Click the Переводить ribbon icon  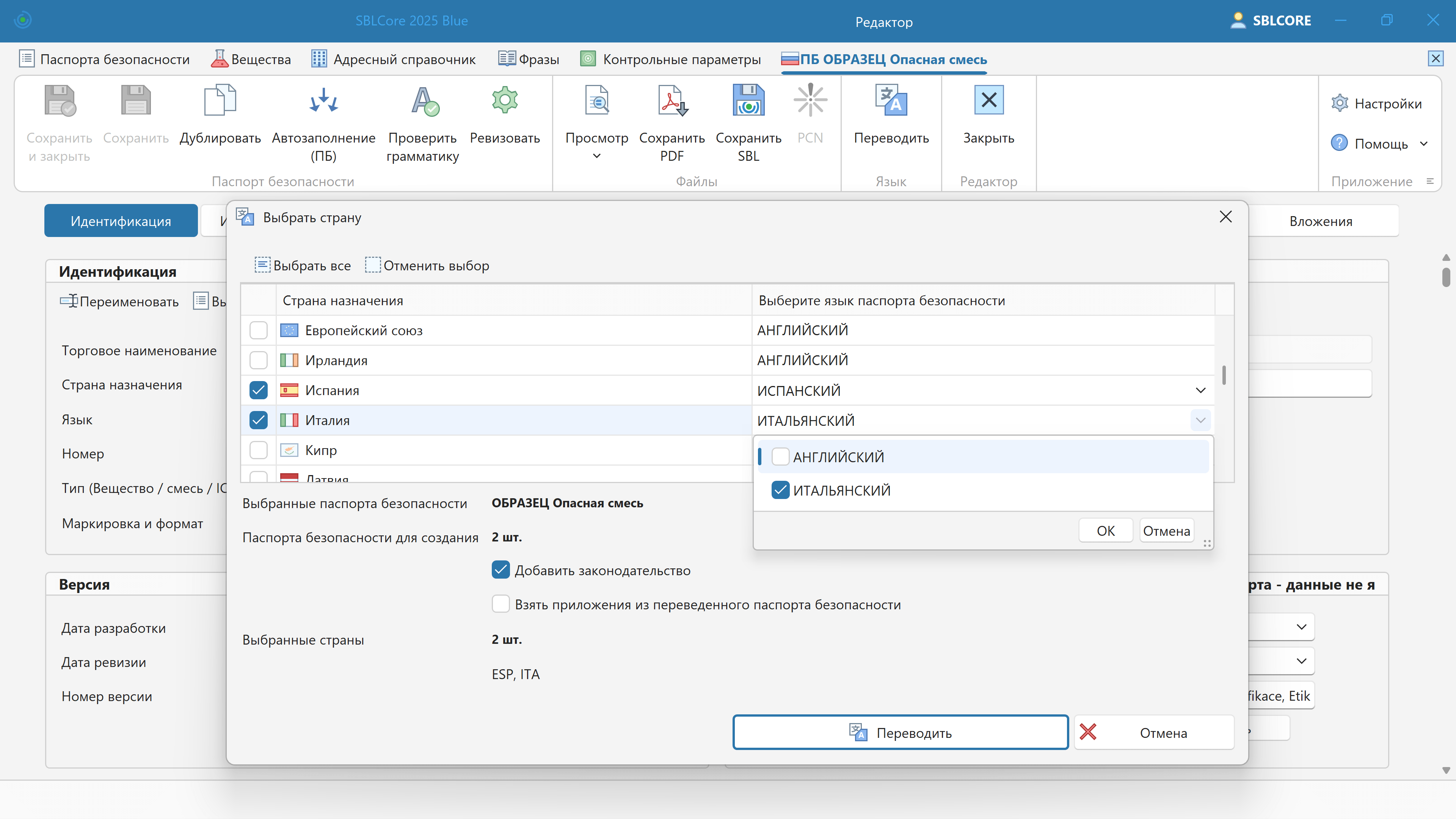pyautogui.click(x=891, y=100)
